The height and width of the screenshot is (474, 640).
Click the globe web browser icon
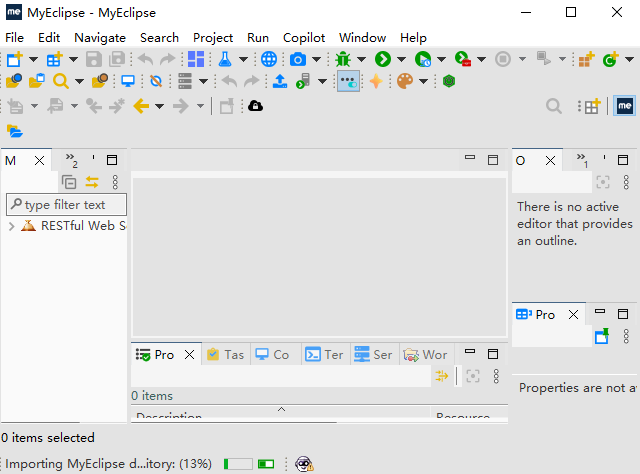click(269, 60)
